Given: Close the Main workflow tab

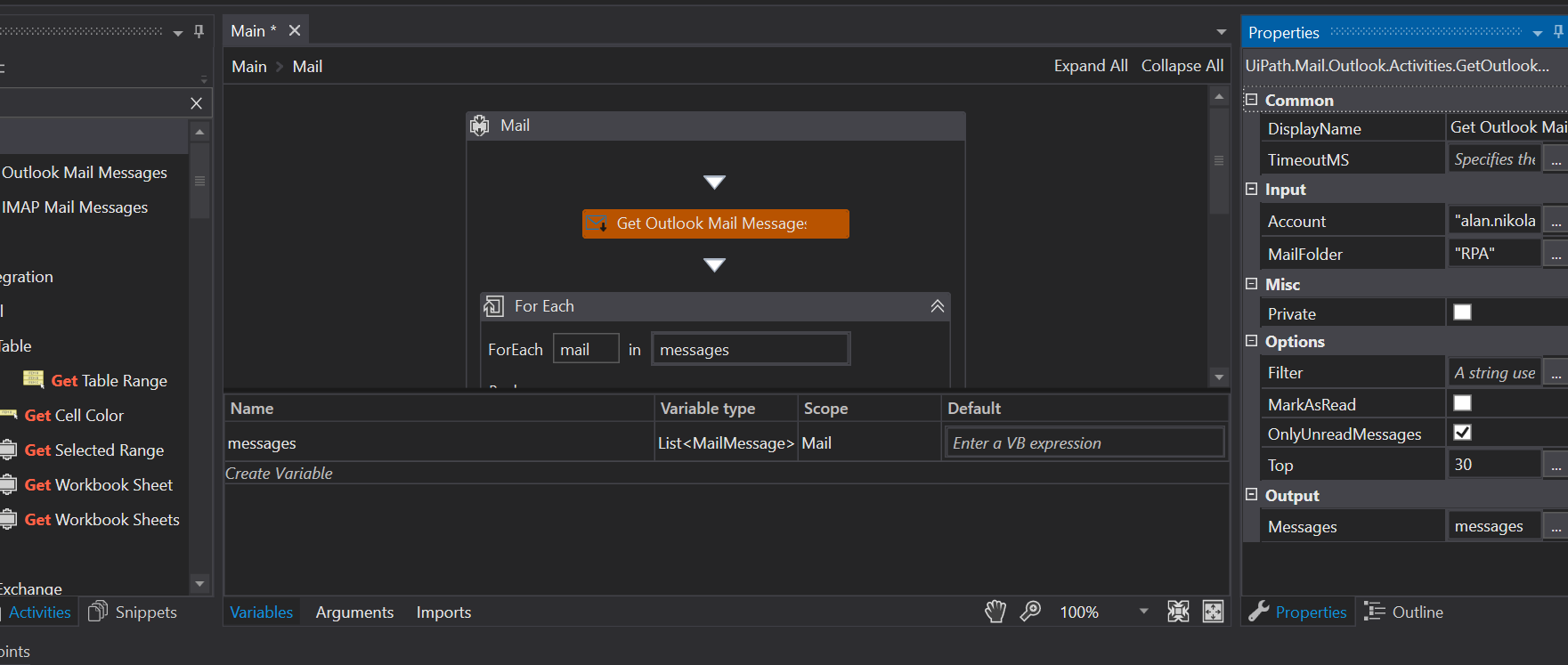Looking at the screenshot, I should tap(295, 31).
